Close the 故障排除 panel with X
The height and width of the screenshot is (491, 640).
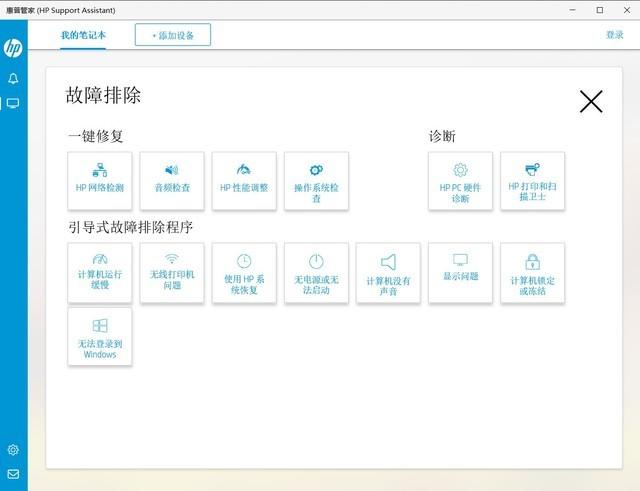[x=591, y=101]
